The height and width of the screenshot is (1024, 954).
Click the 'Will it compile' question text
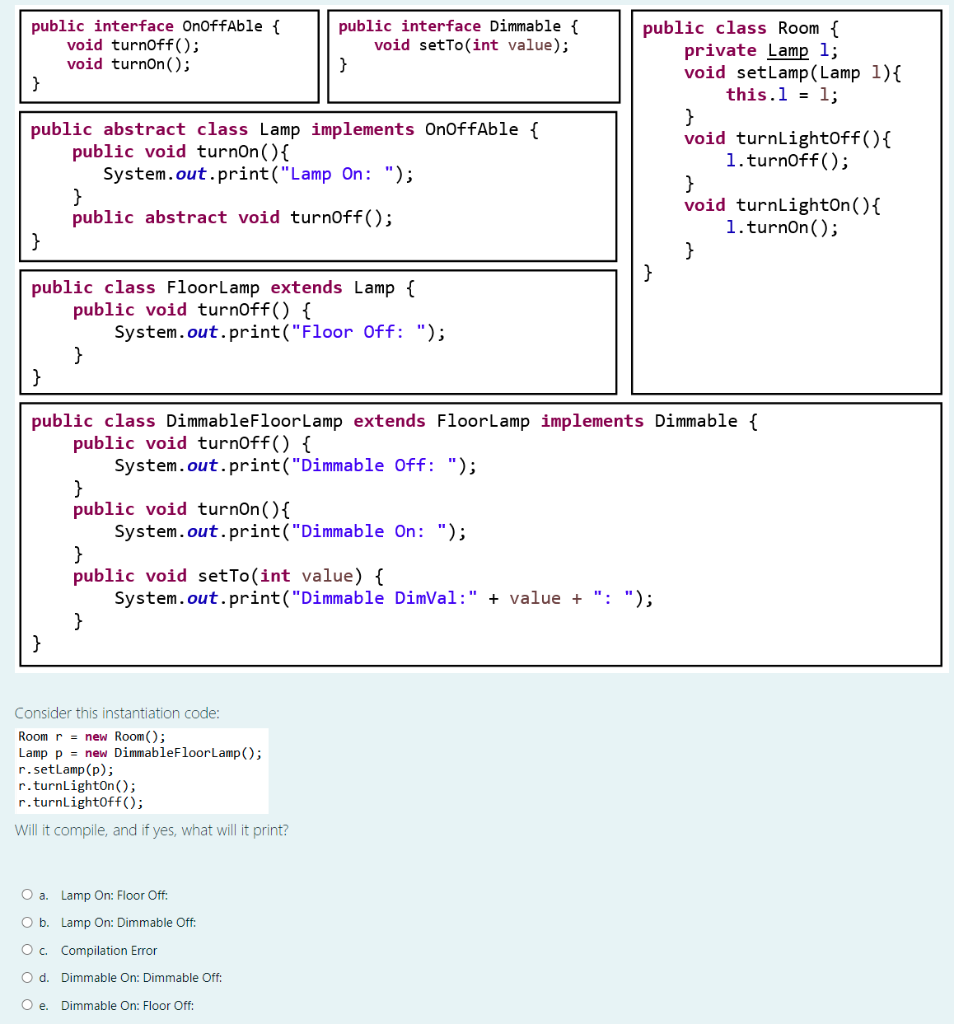tap(150, 830)
